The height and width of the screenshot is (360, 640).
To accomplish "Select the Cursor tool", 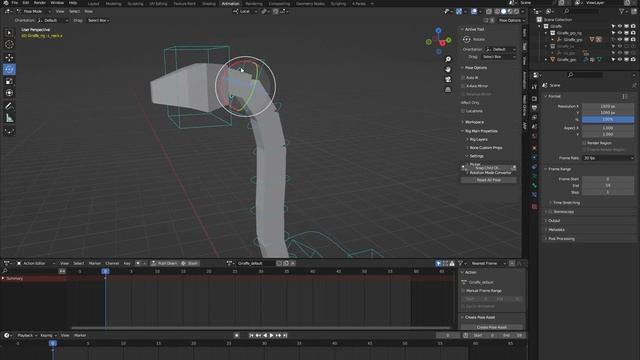I will (9, 44).
